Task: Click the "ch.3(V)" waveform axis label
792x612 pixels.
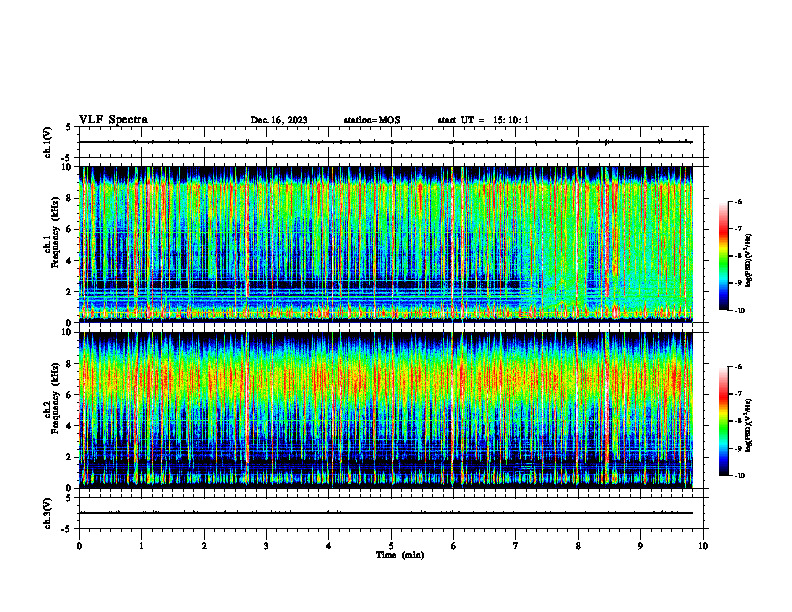Action: click(48, 513)
